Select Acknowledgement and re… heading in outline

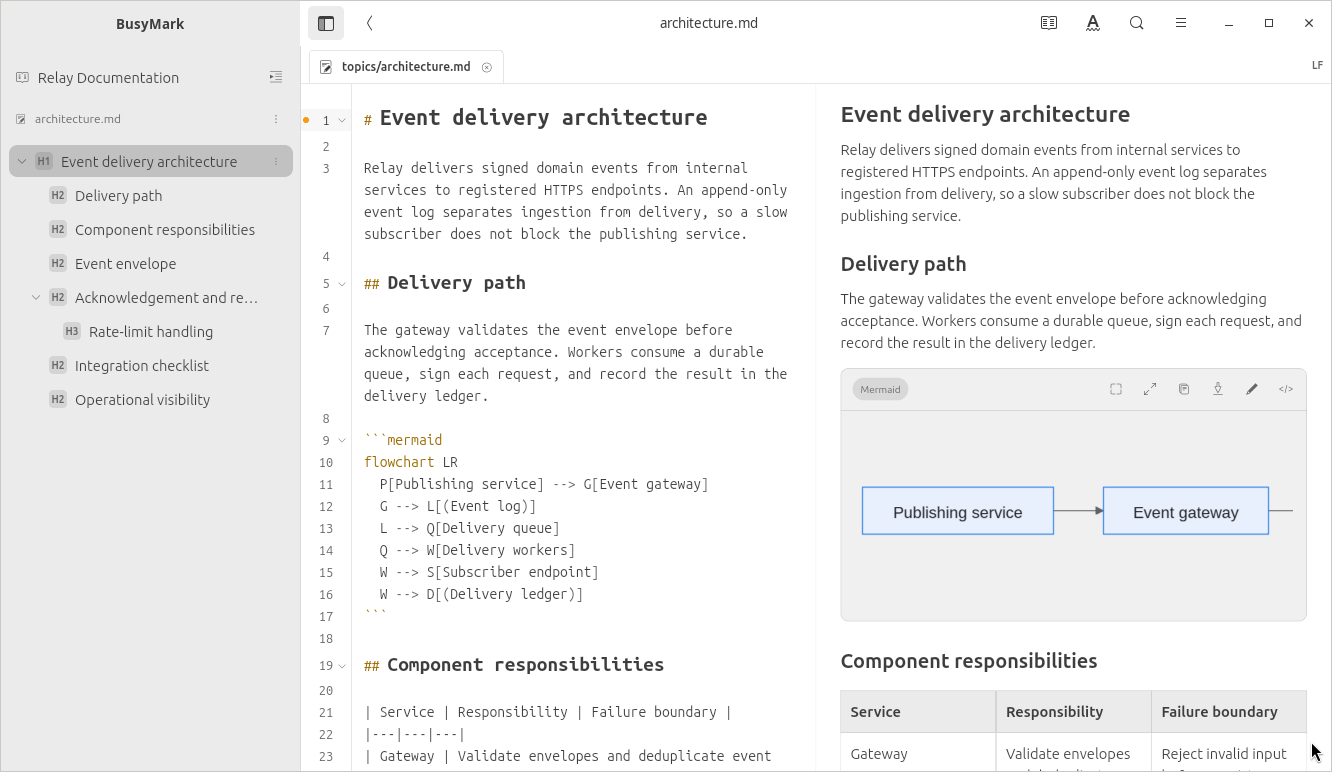pyautogui.click(x=166, y=297)
